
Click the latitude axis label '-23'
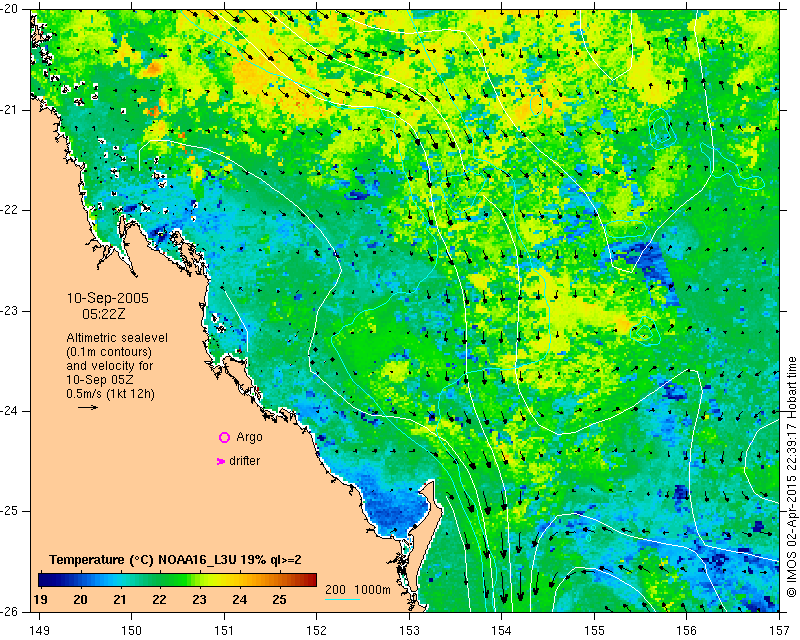[x=9, y=310]
